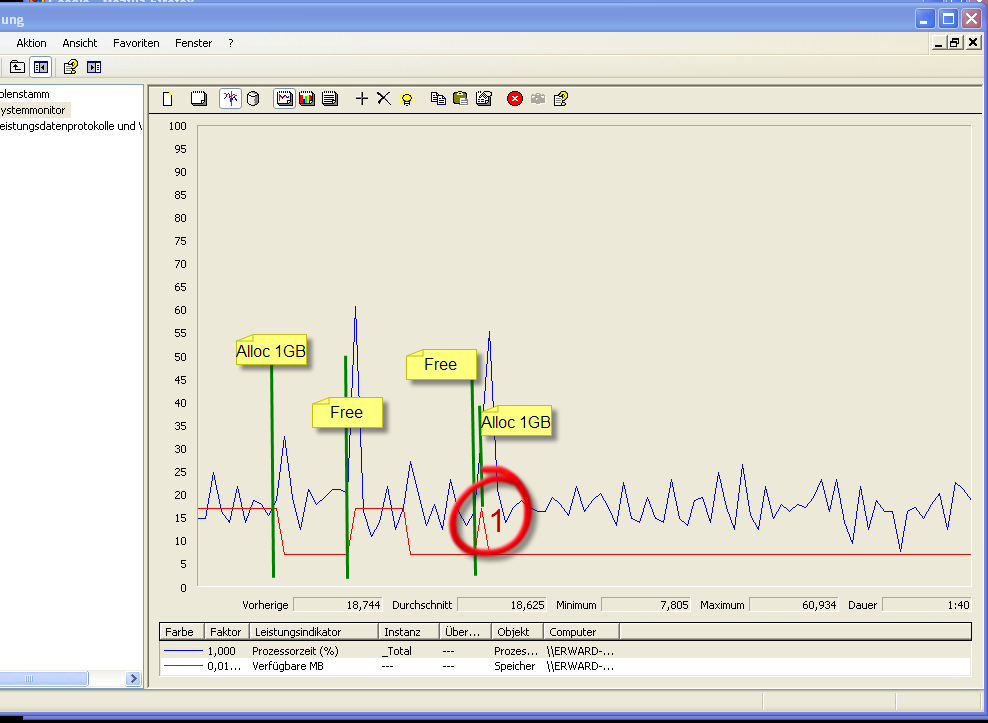
Task: Click Copy Properties toolbar icon
Action: 438,98
